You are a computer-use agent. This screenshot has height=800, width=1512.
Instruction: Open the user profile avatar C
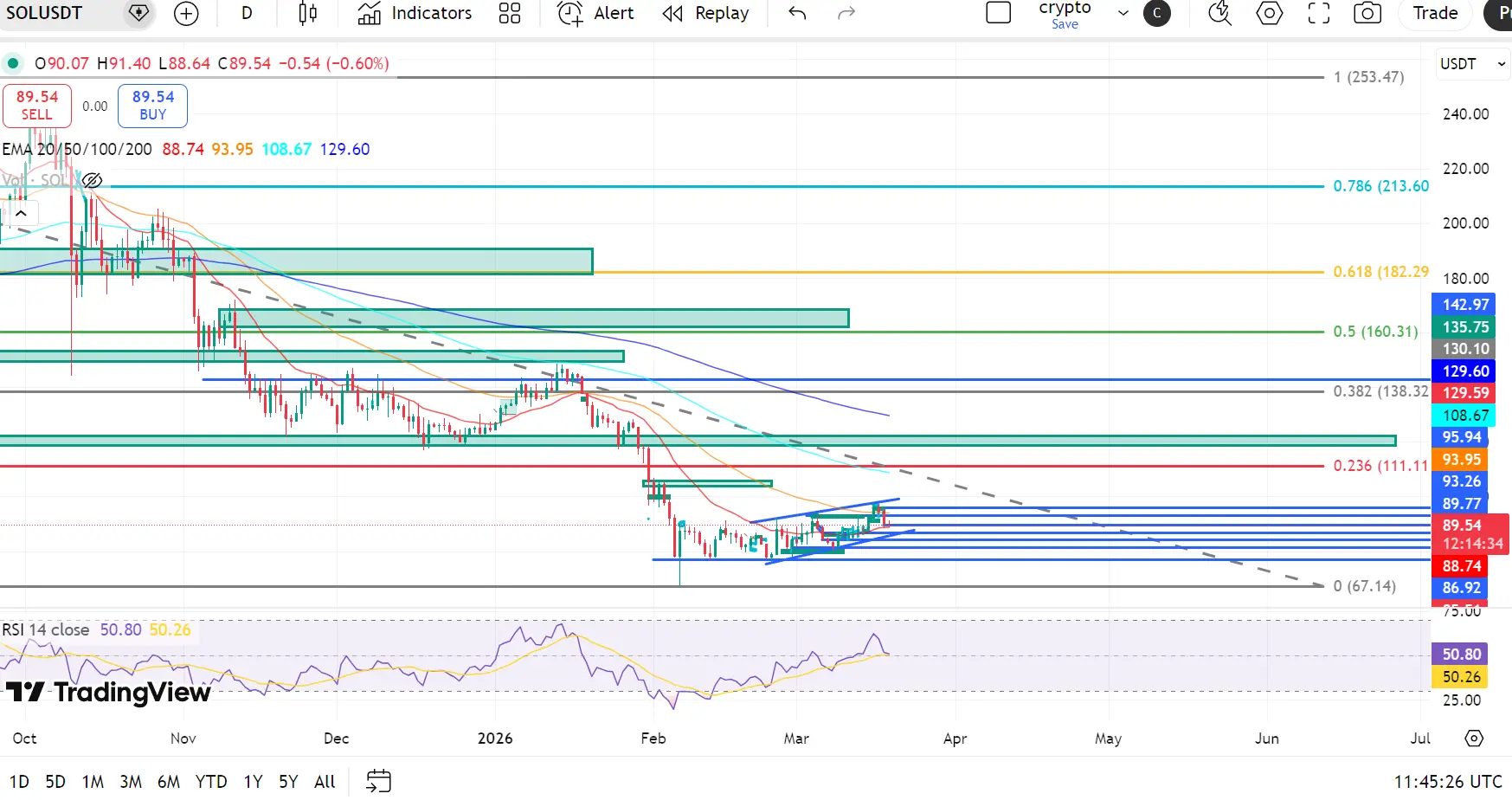coord(1157,13)
